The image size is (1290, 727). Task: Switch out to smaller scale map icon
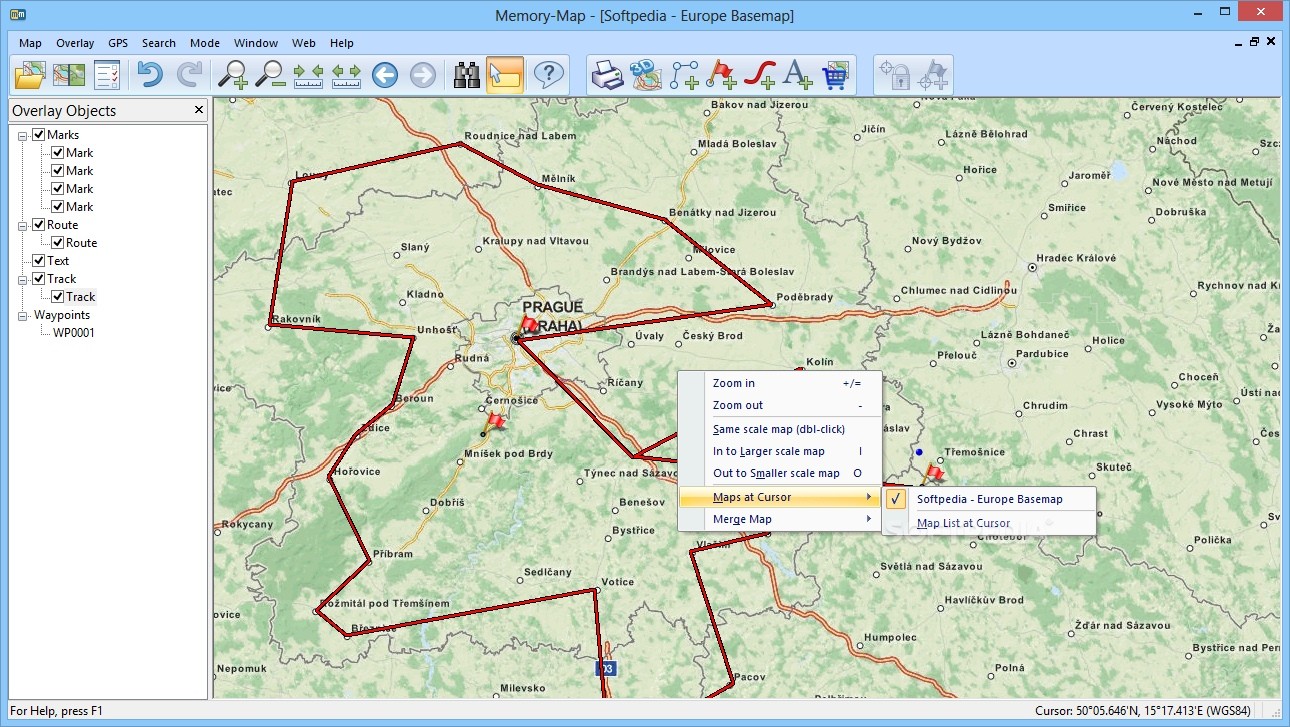tap(346, 75)
